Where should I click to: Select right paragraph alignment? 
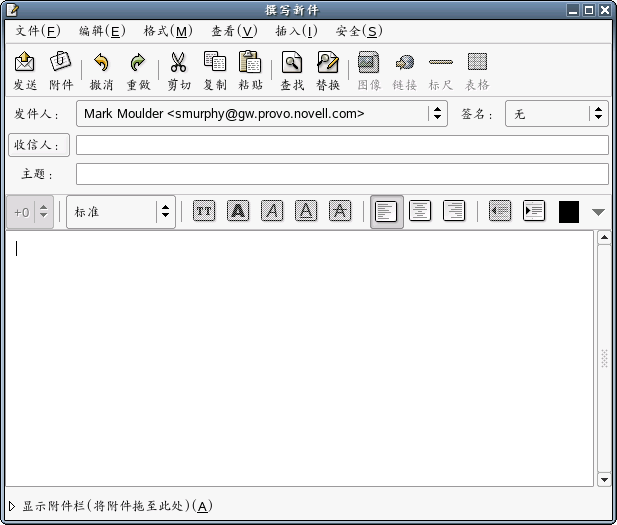click(x=454, y=211)
